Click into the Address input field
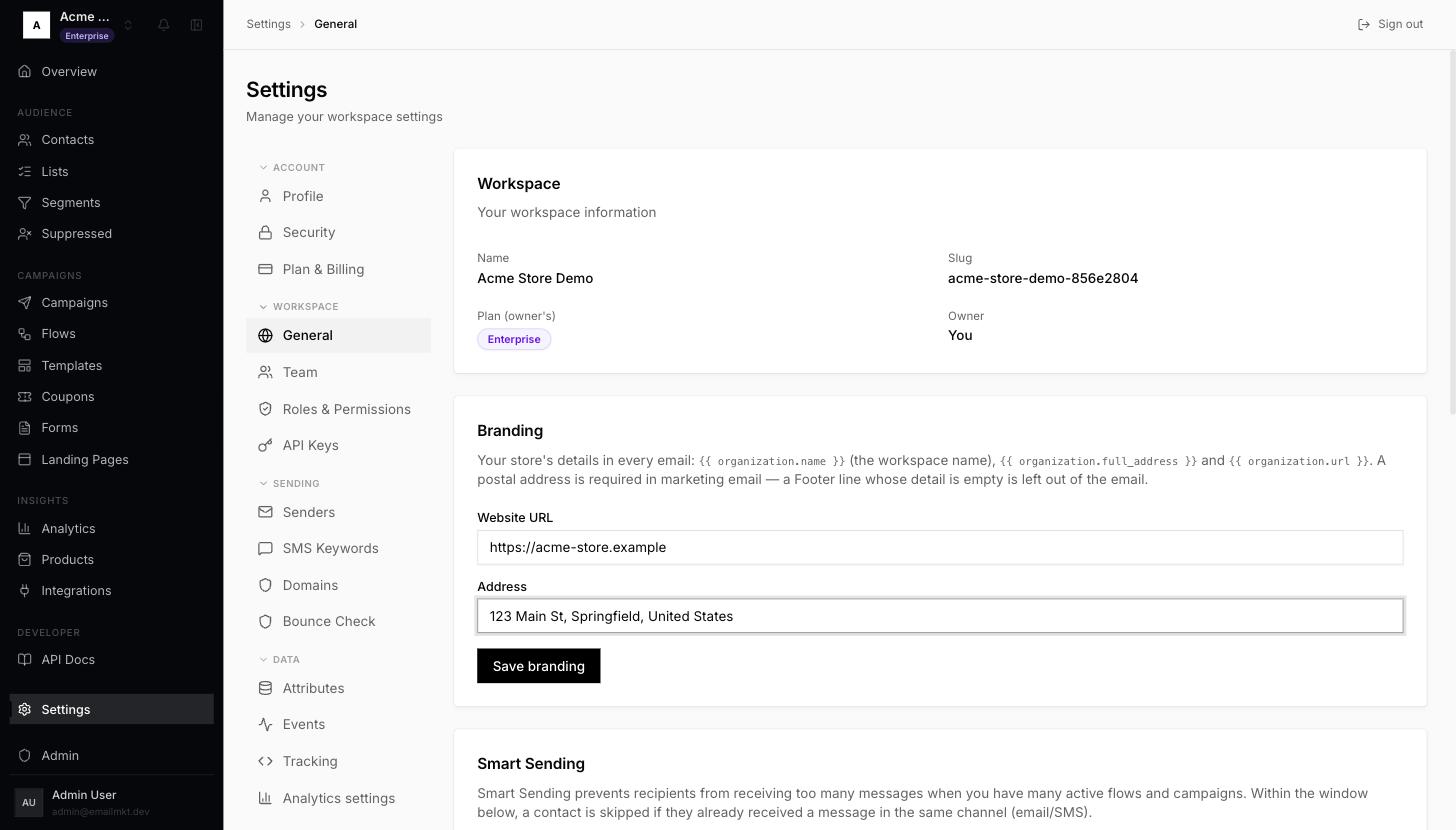This screenshot has width=1456, height=830. (940, 617)
